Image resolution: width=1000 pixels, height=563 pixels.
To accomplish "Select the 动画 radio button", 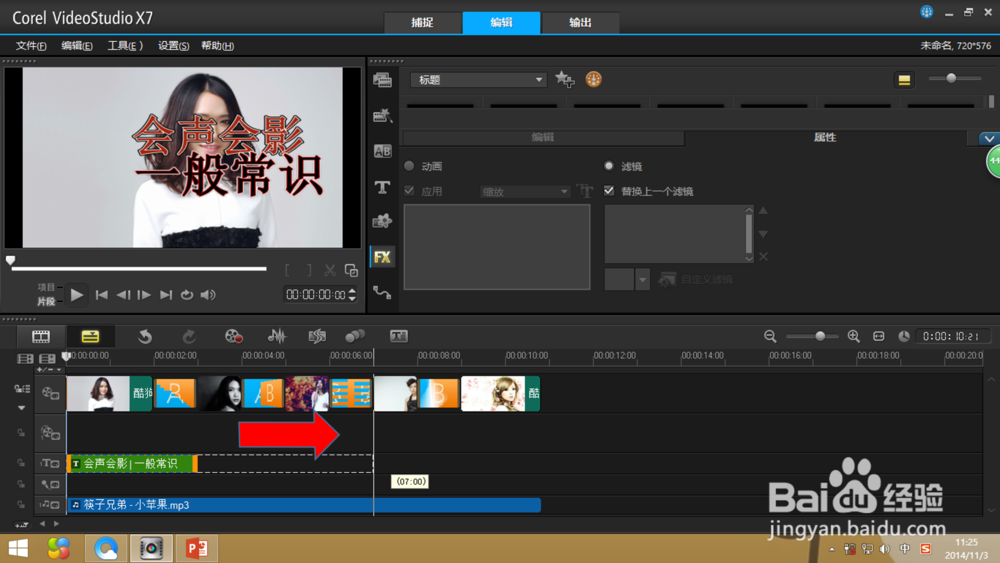I will [x=409, y=166].
